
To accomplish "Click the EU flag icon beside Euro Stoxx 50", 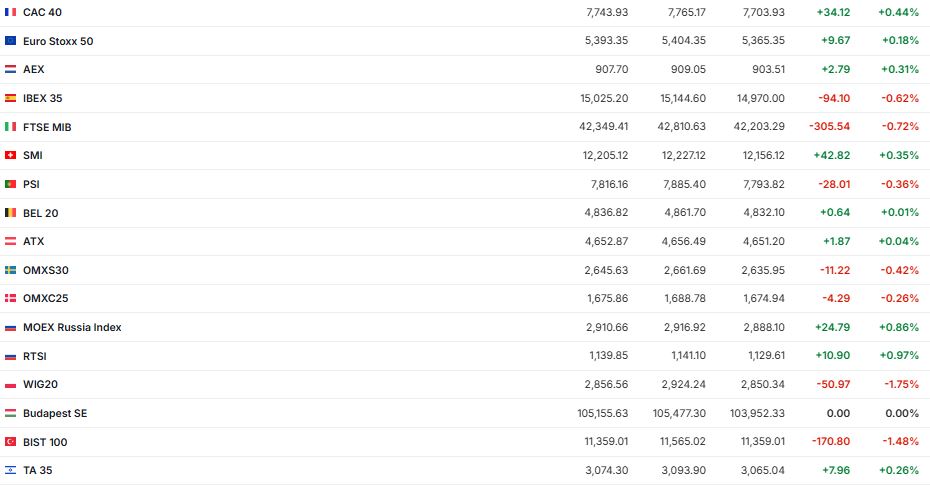I will pyautogui.click(x=10, y=41).
